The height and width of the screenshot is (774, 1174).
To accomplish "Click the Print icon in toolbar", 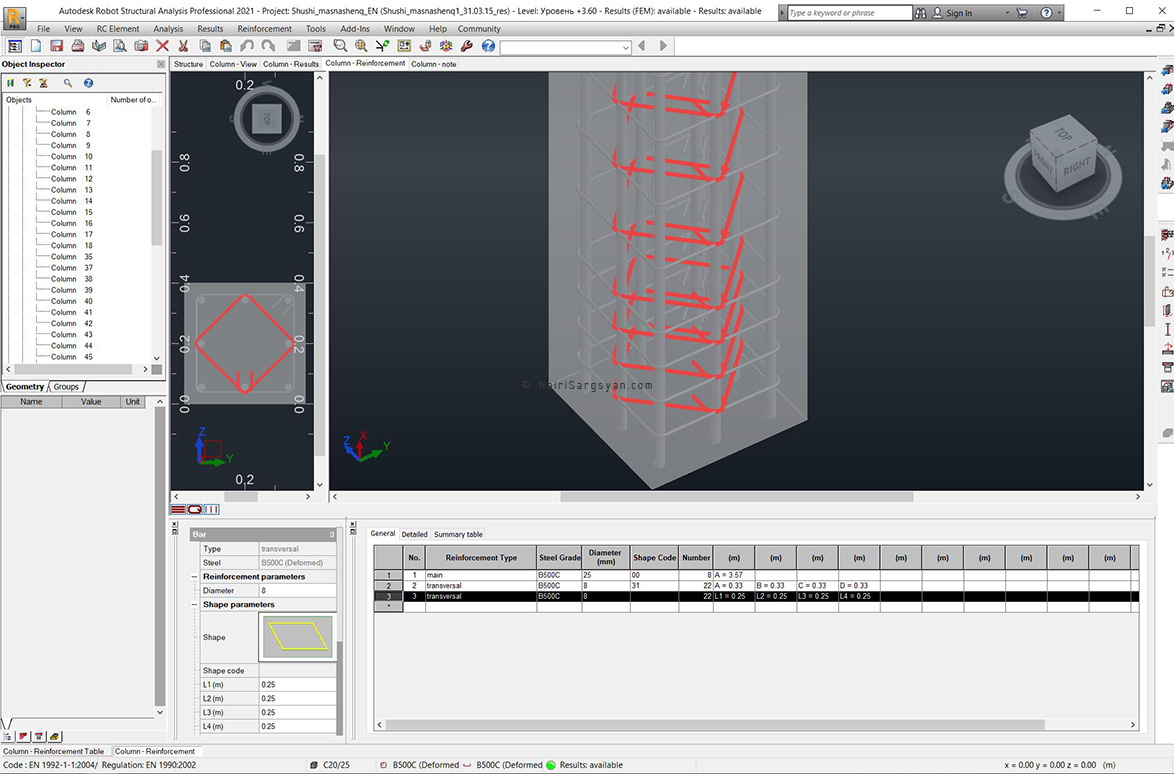I will 77,46.
